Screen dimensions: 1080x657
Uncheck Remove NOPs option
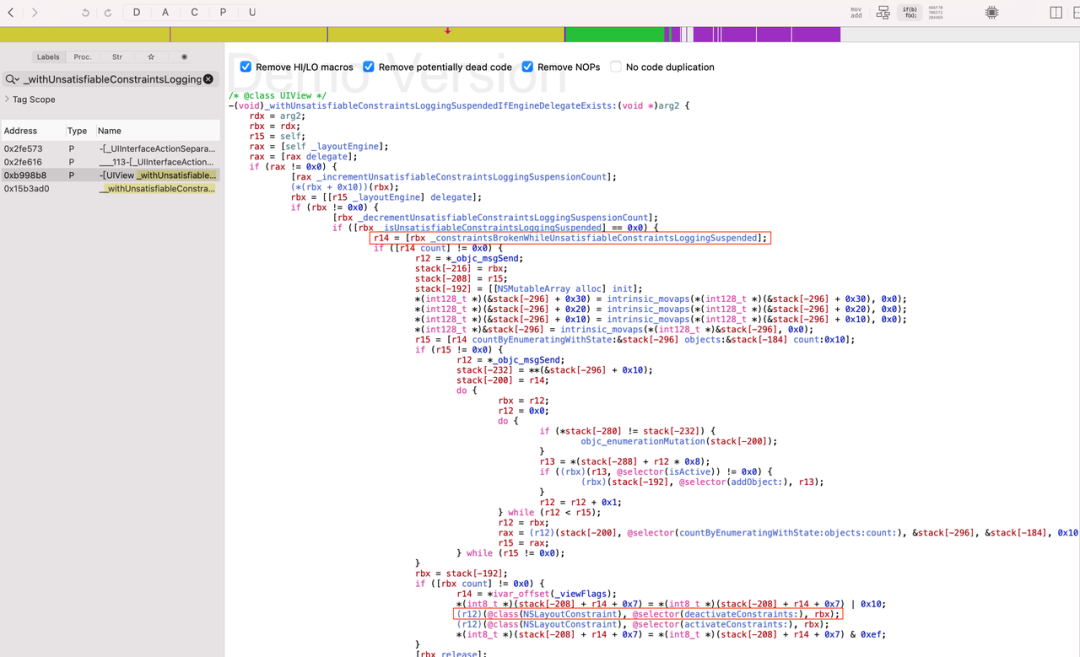(x=528, y=67)
